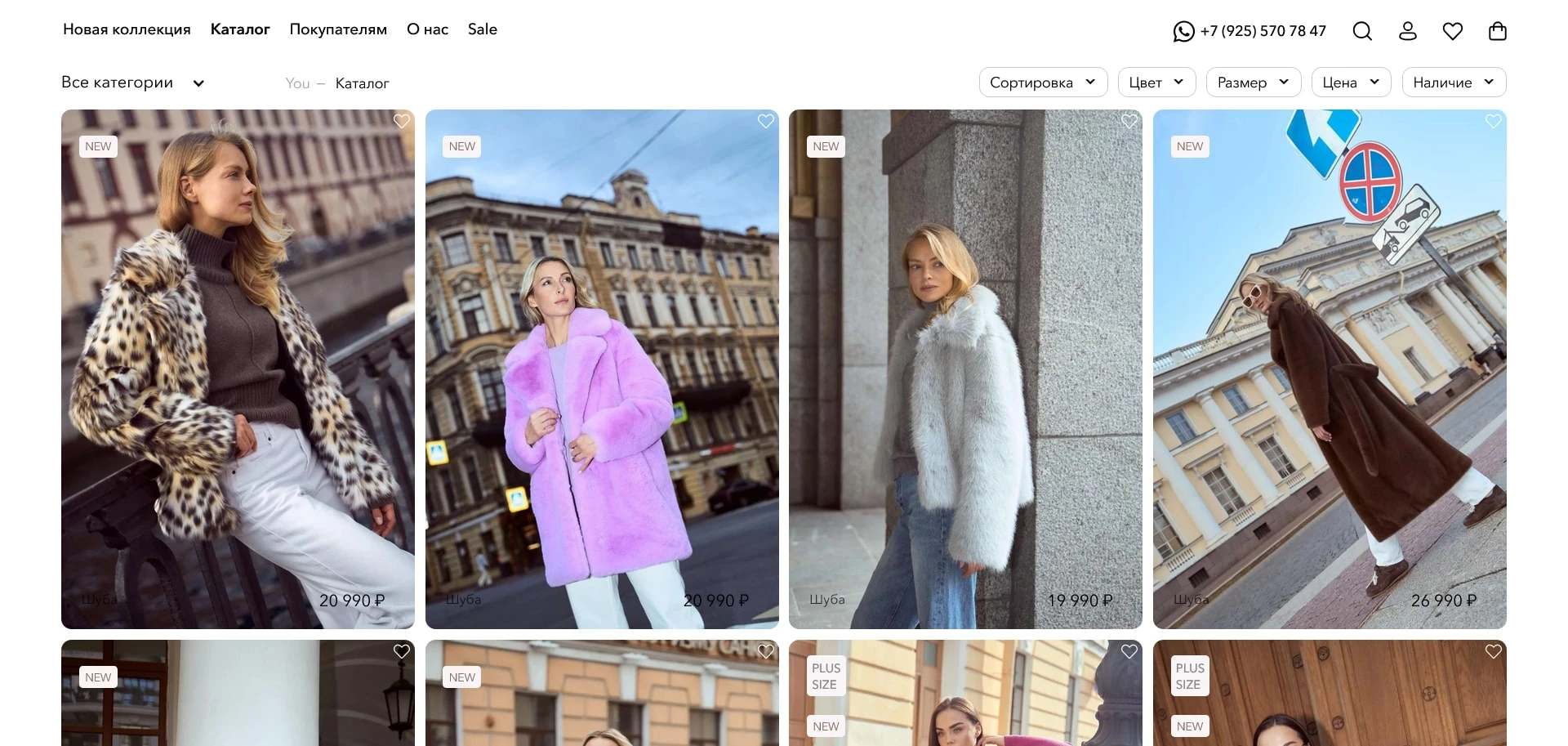Click the WhatsApp icon beside phone number
1568x746 pixels.
click(x=1183, y=31)
